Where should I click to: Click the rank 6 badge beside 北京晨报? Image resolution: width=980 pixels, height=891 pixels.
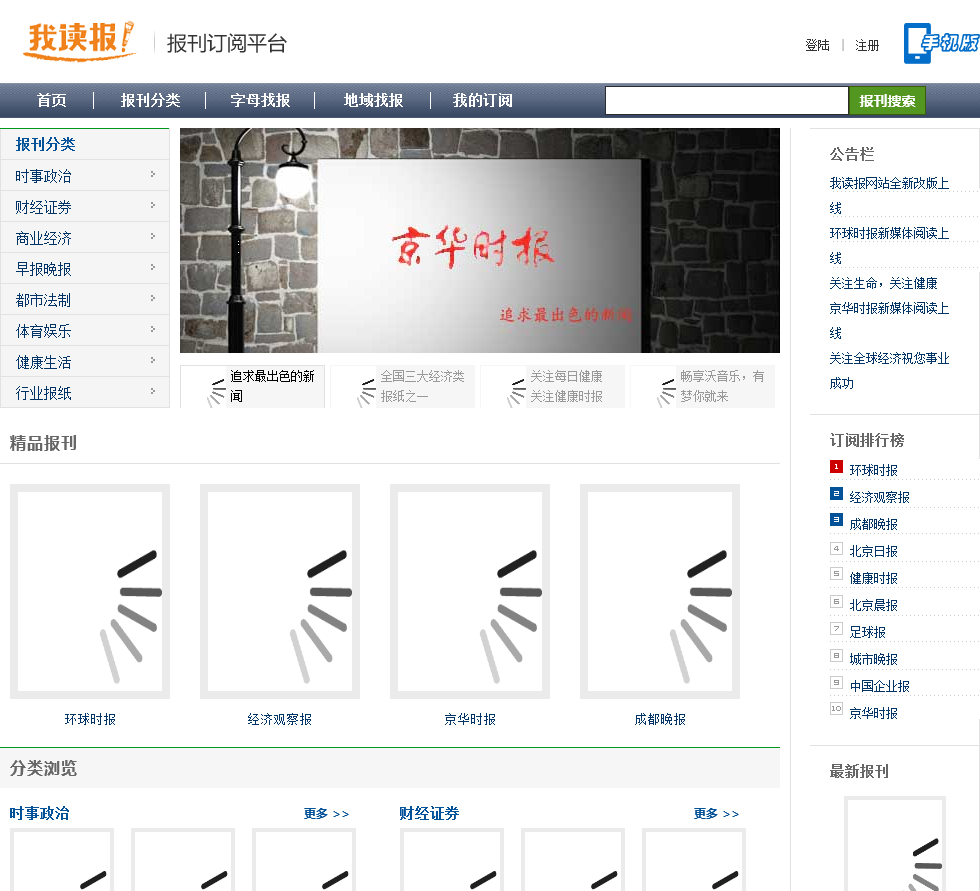click(836, 602)
